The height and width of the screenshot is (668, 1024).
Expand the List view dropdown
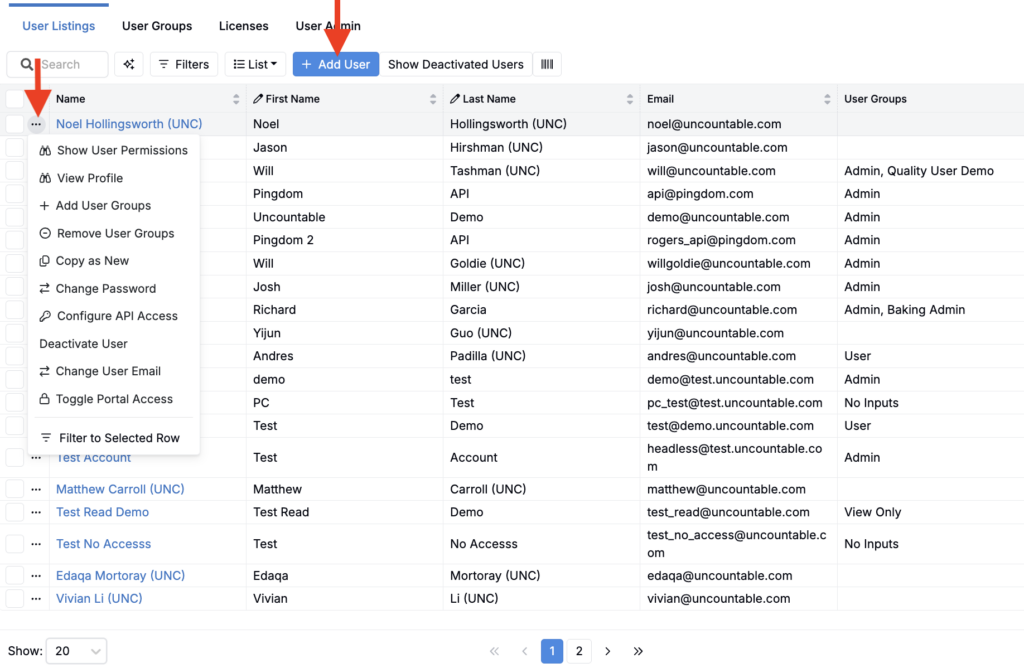pyautogui.click(x=255, y=64)
